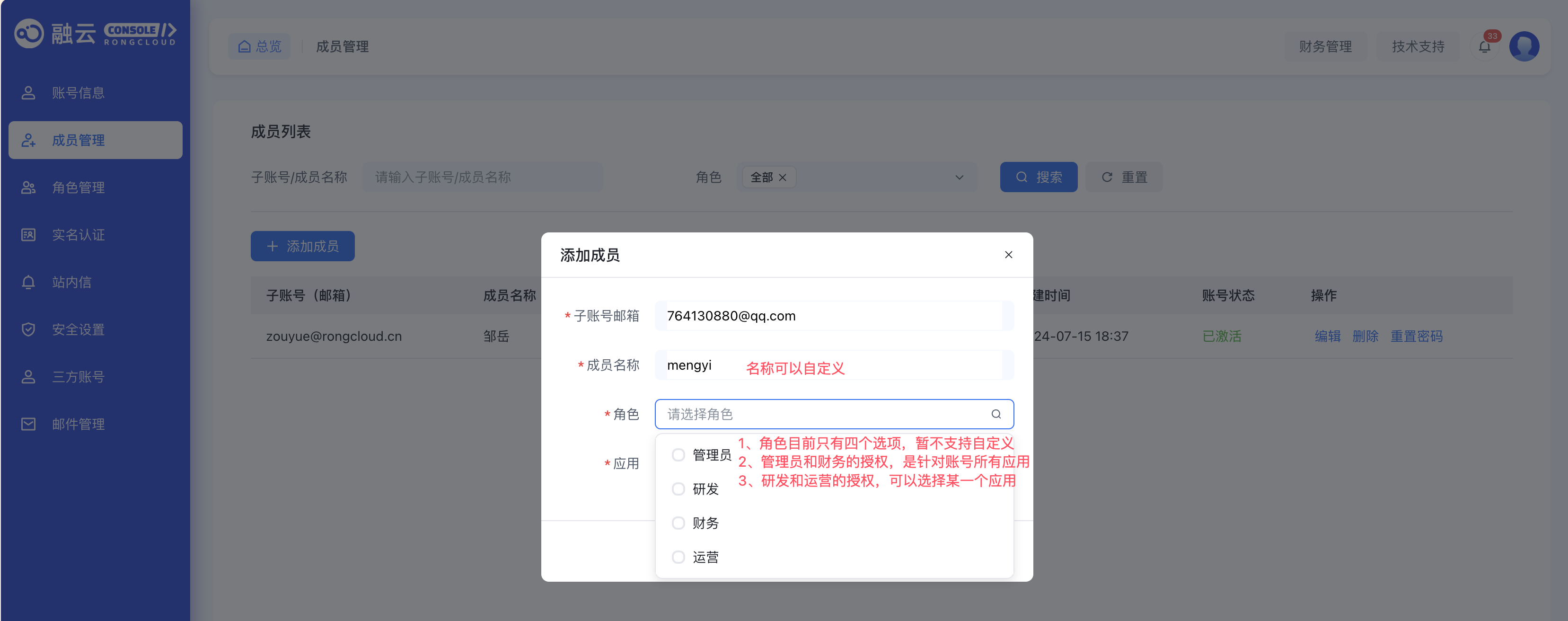1568x621 pixels.
Task: Select the 研发 role radio option
Action: [678, 489]
